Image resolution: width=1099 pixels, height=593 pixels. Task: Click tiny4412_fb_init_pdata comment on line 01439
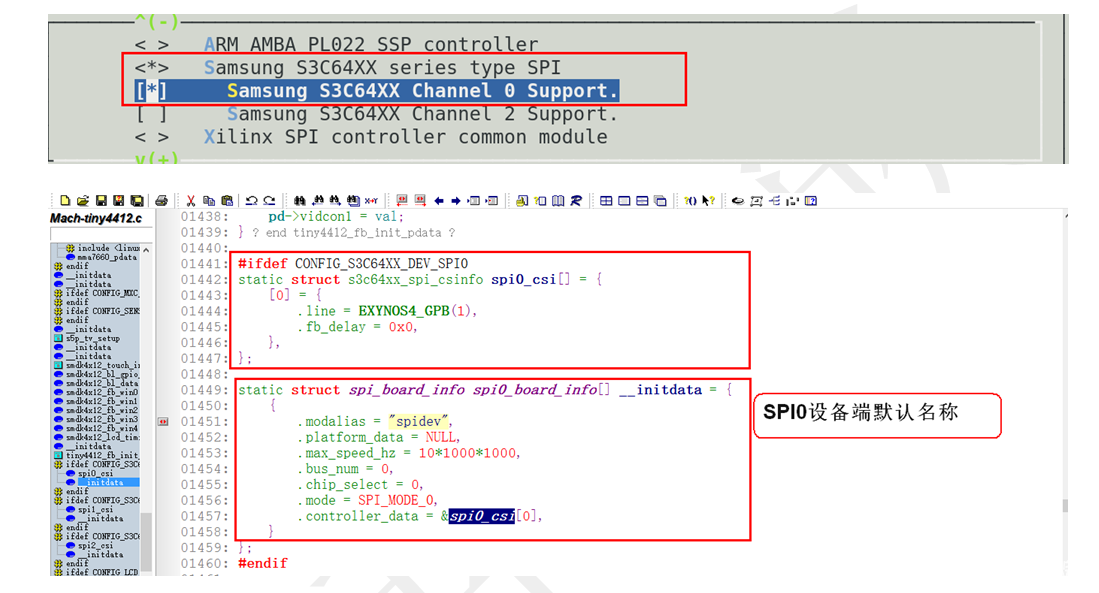[367, 232]
